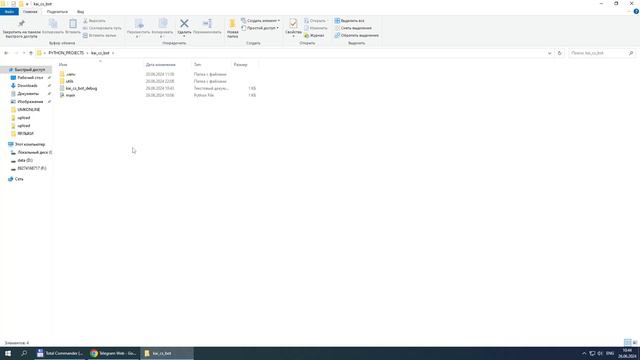This screenshot has width=640, height=360.
Task: Select the kai_cs_bot_debug text file
Action: tap(81, 88)
